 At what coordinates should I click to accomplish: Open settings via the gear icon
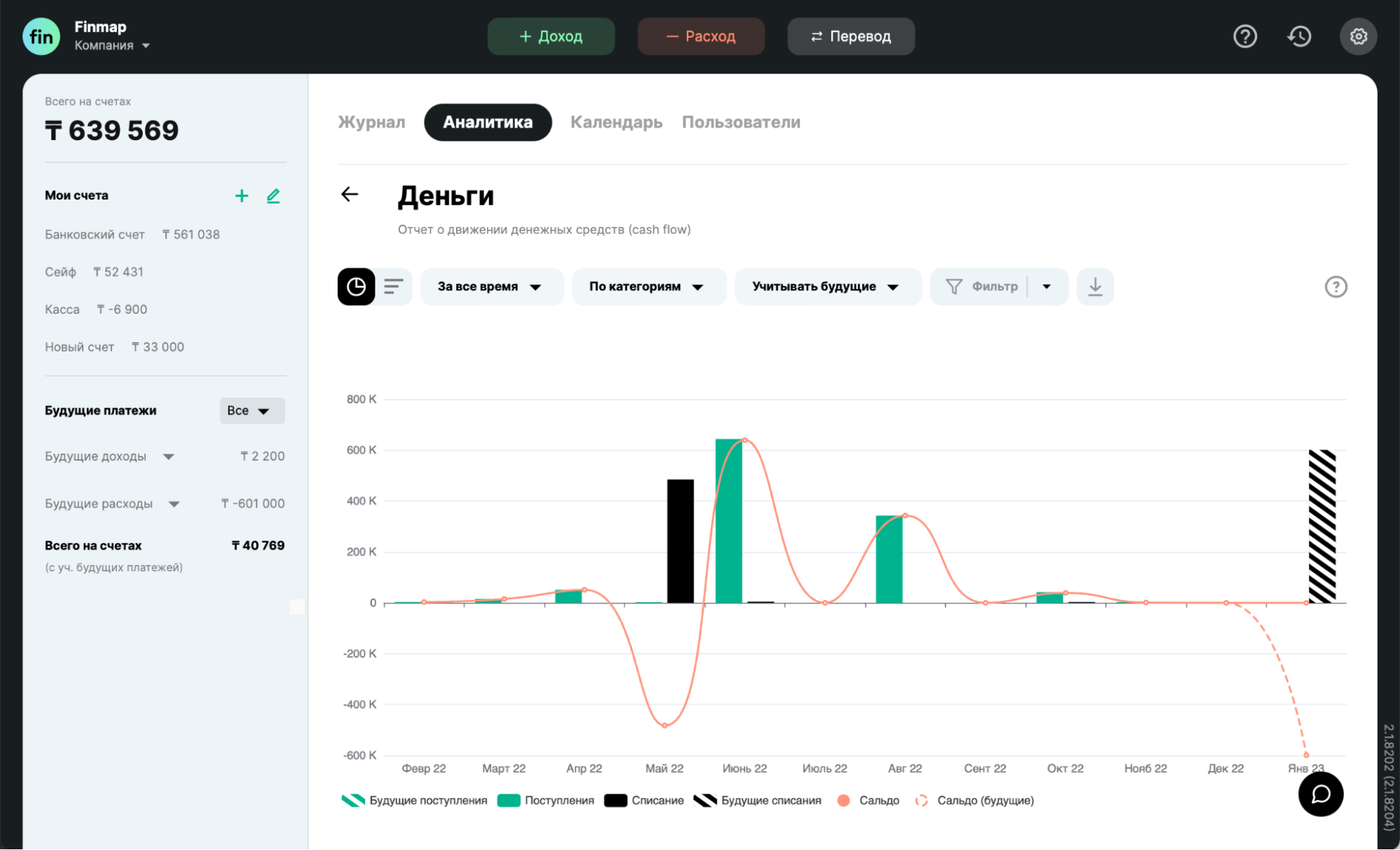pyautogui.click(x=1358, y=36)
